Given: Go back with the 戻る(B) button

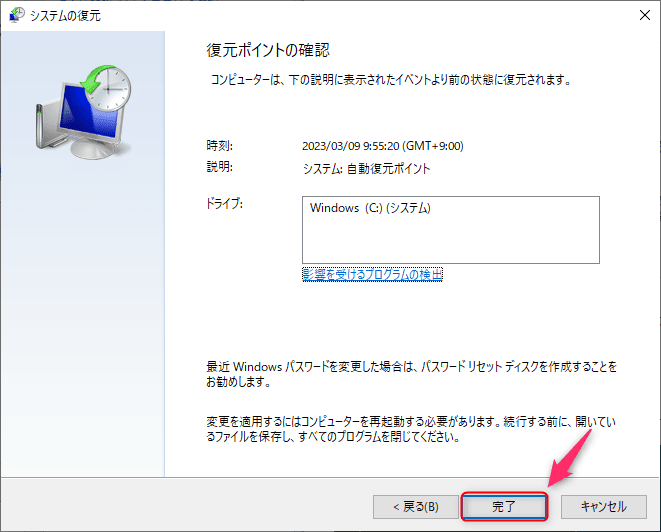Looking at the screenshot, I should click(416, 507).
